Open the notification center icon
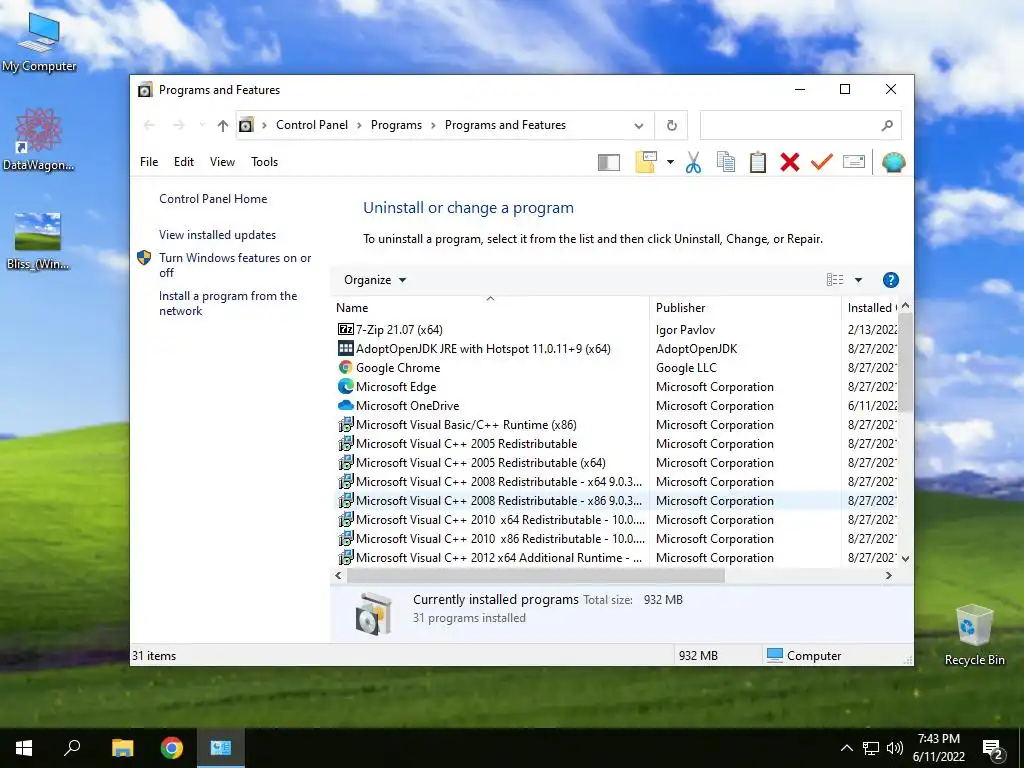This screenshot has width=1024, height=768. coord(994,749)
